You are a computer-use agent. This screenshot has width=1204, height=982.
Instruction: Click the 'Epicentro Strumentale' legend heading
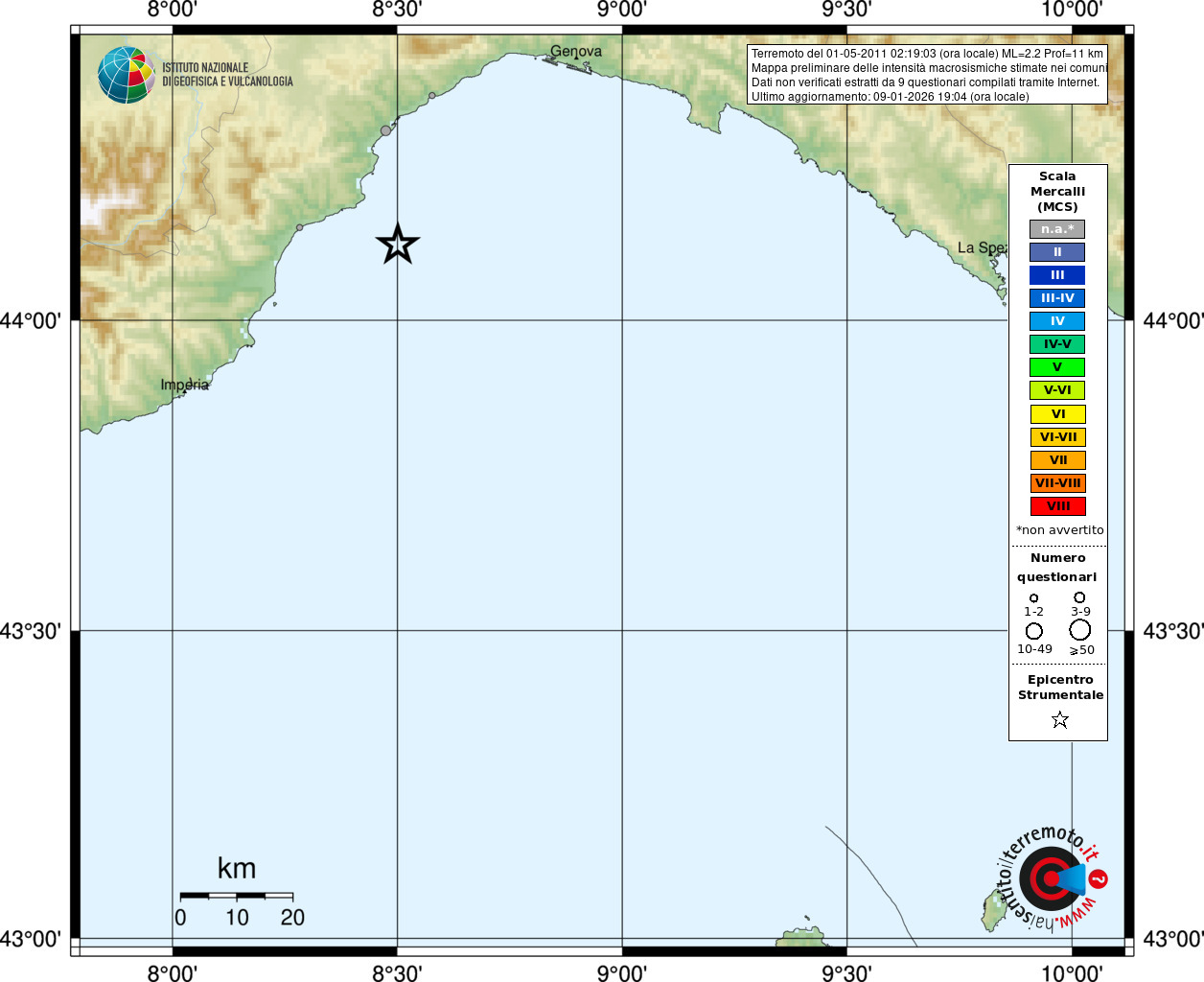[1060, 688]
